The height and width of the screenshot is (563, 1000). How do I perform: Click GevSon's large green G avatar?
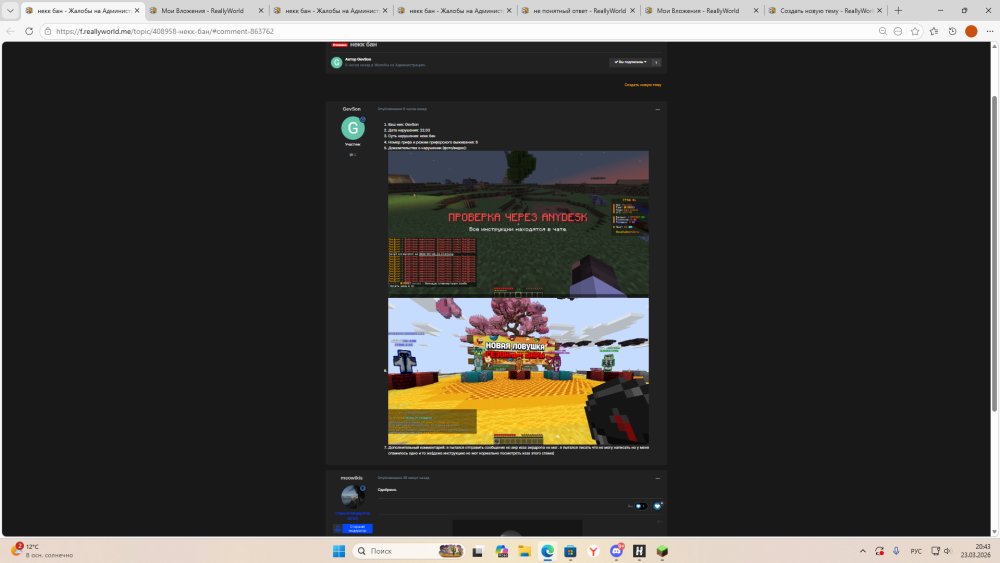tap(353, 128)
